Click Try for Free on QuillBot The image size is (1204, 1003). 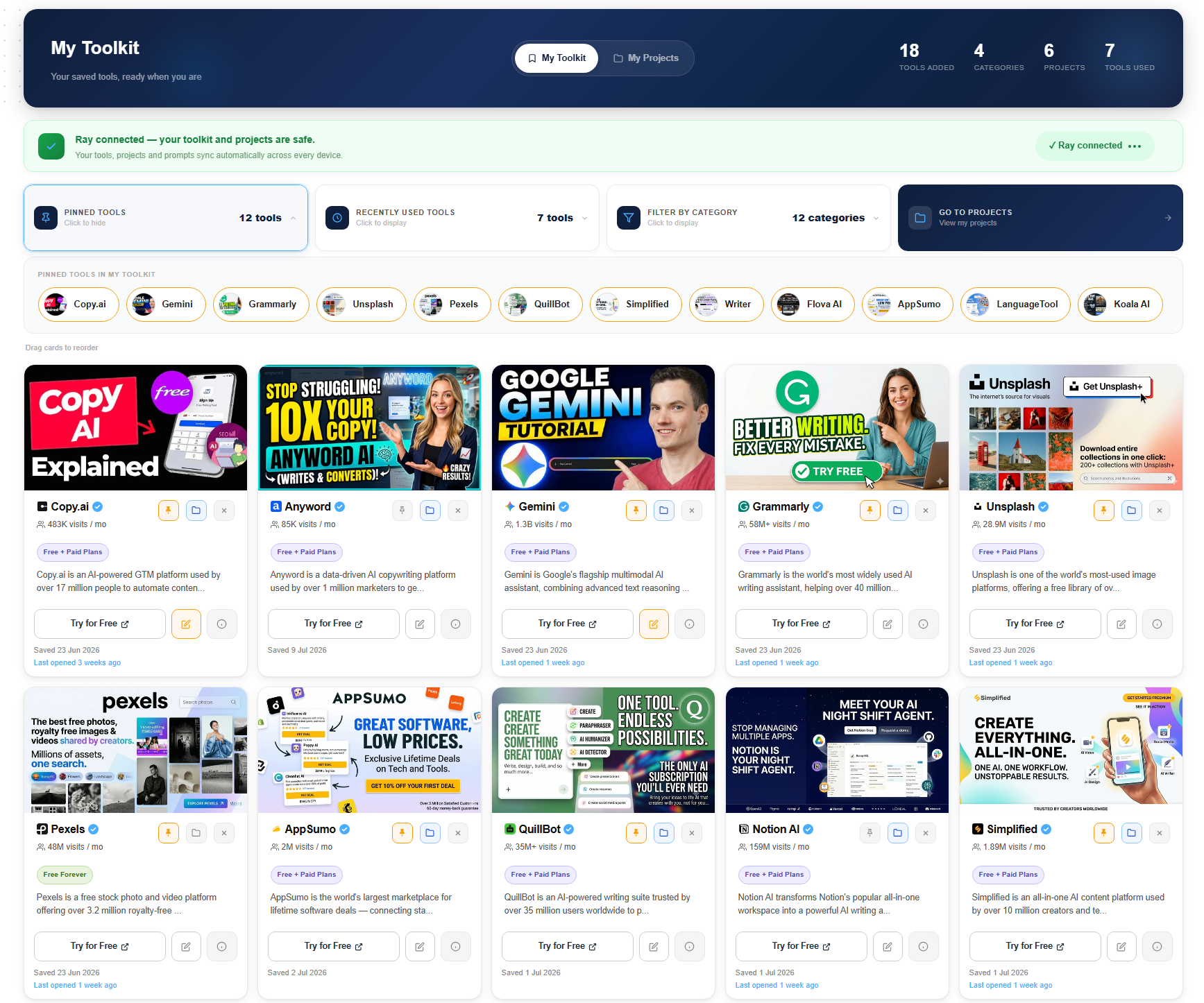coord(568,947)
